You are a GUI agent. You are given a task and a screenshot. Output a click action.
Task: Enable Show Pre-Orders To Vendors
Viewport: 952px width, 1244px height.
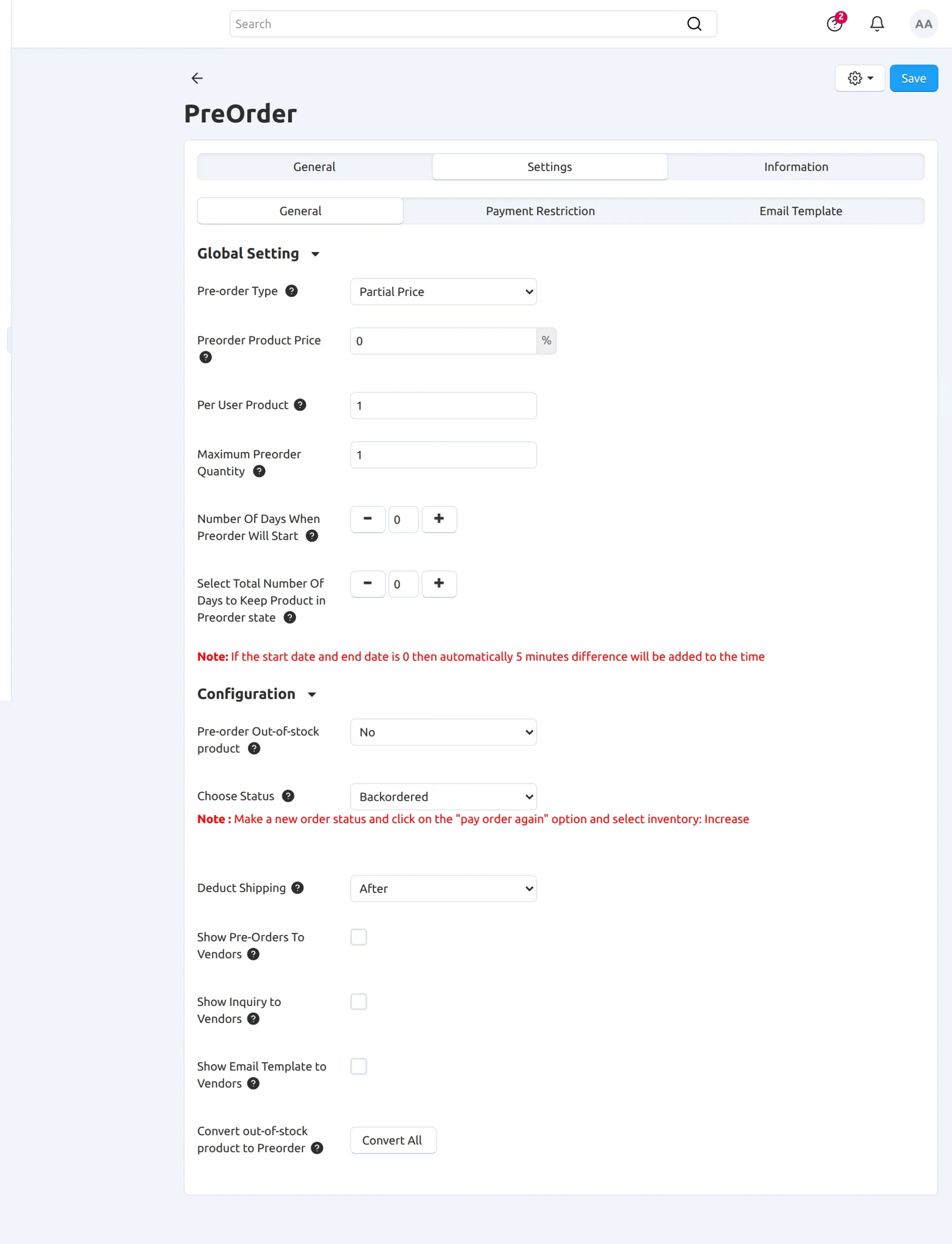(x=358, y=937)
